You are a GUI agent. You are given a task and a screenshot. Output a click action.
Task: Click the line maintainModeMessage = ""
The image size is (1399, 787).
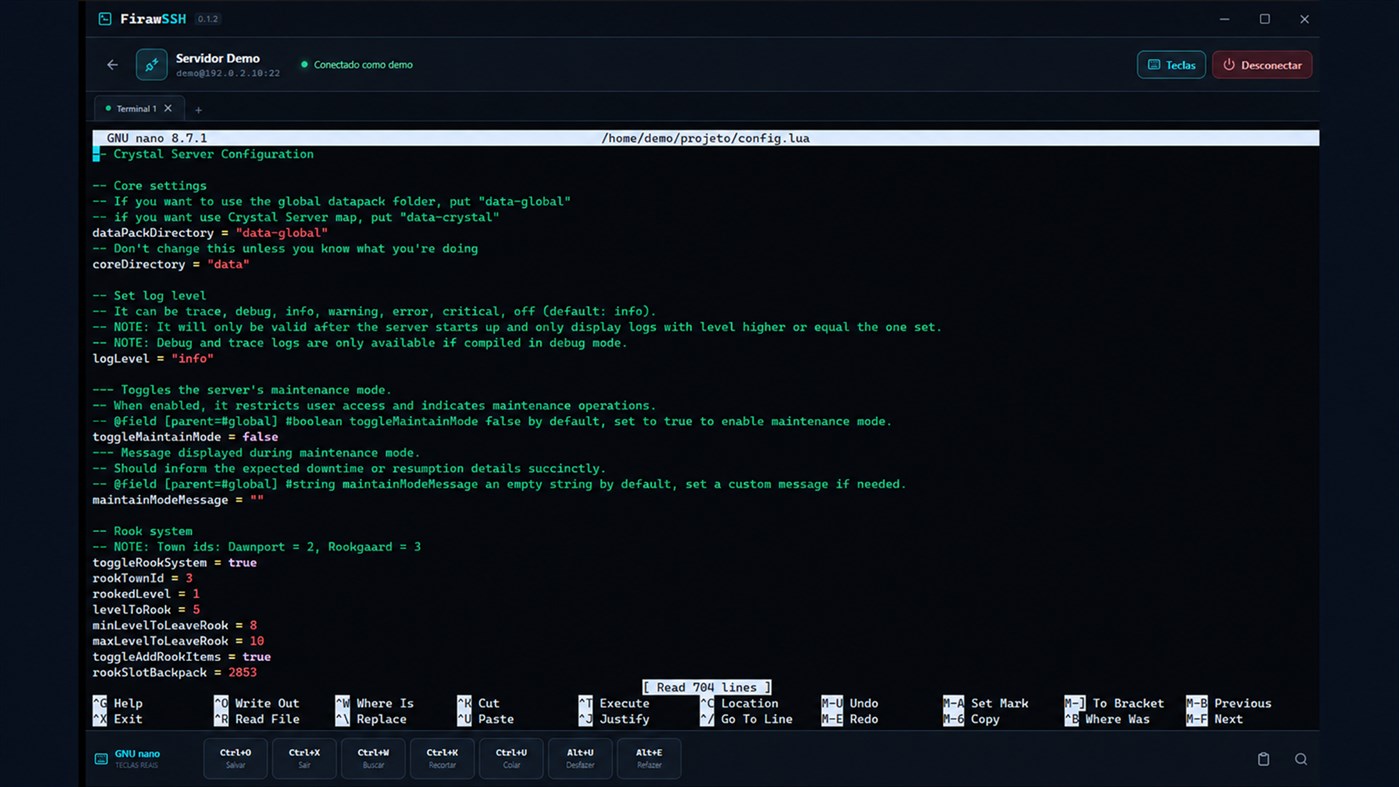coord(178,500)
